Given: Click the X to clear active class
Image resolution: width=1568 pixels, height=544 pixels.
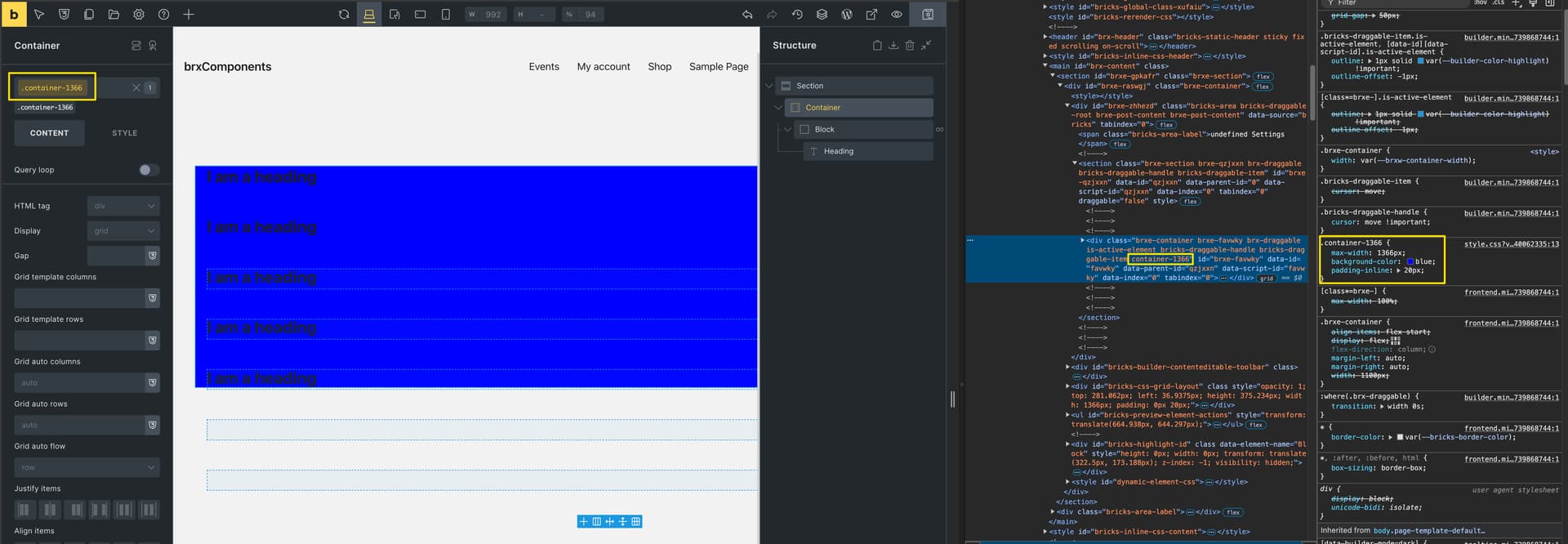Looking at the screenshot, I should point(136,87).
